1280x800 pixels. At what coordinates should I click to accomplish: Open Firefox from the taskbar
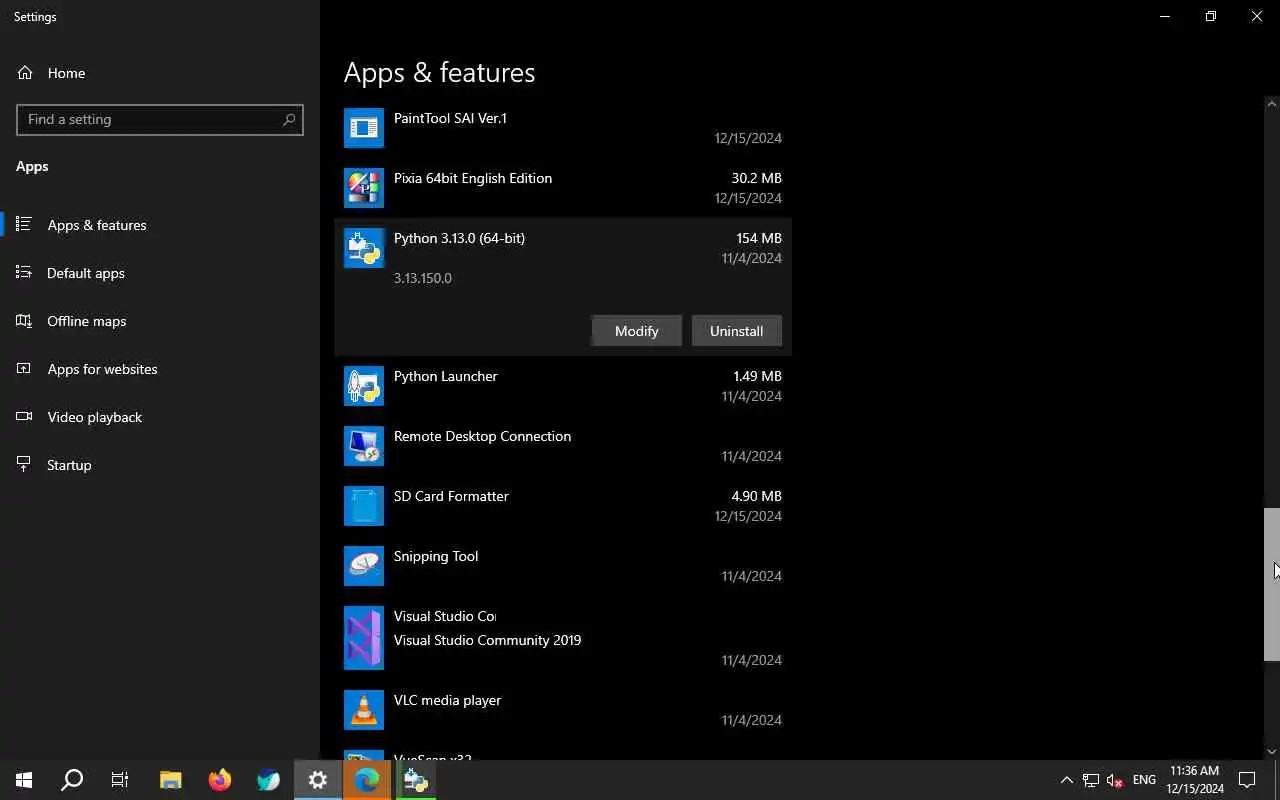[220, 780]
